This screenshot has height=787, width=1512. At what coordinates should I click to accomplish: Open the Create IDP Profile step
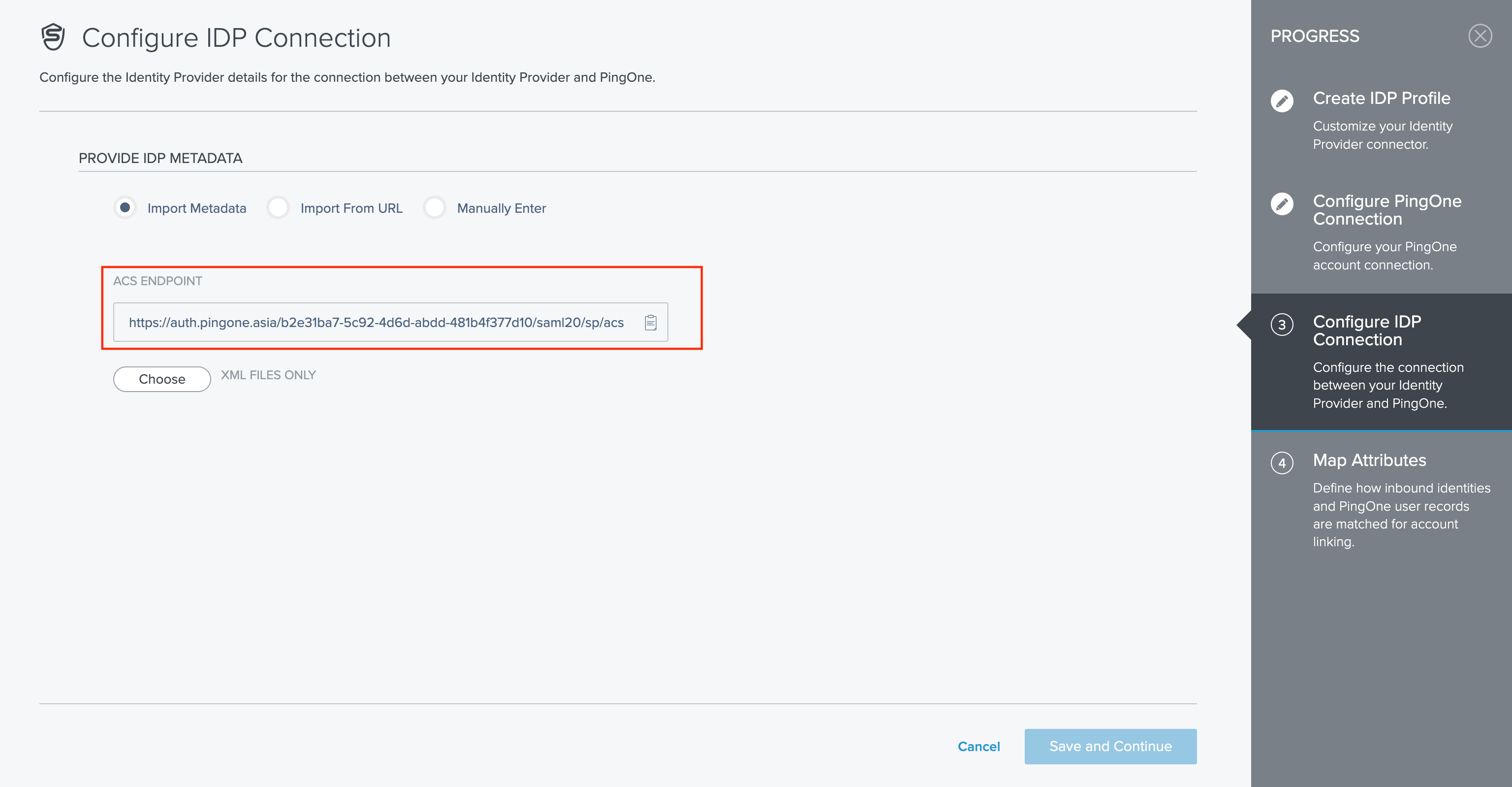tap(1382, 98)
